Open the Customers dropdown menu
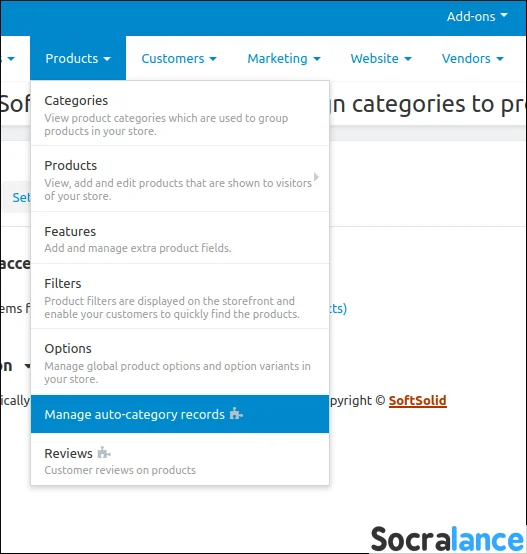The height and width of the screenshot is (554, 527). (x=179, y=58)
